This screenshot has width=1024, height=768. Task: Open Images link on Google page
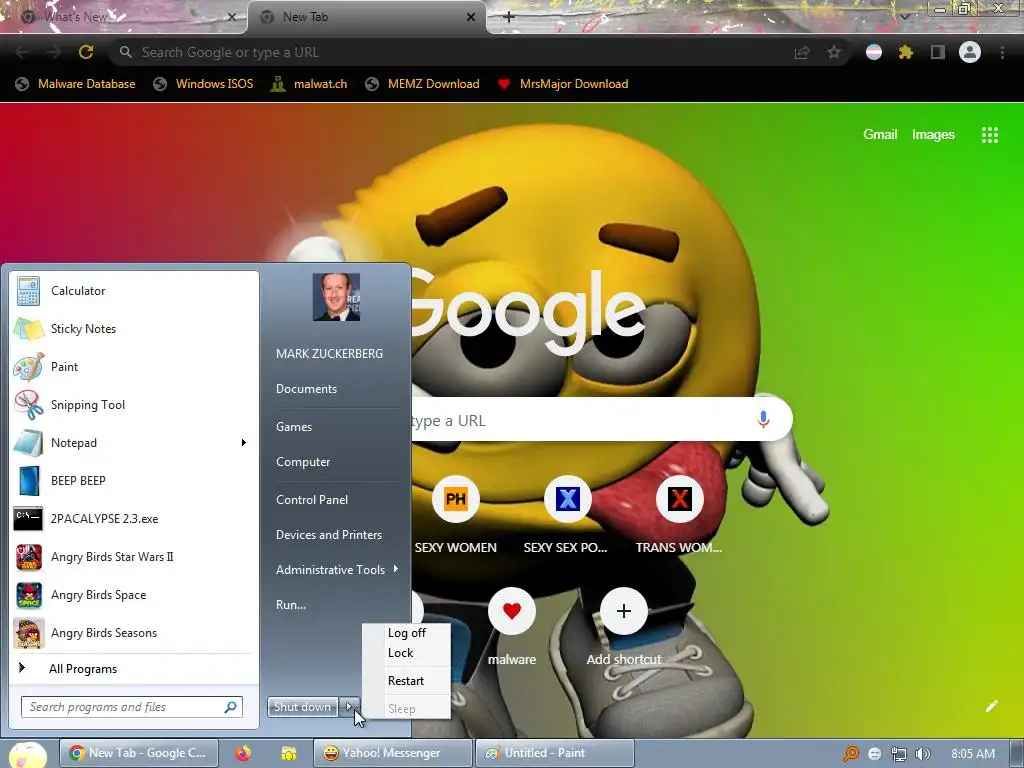pyautogui.click(x=933, y=135)
